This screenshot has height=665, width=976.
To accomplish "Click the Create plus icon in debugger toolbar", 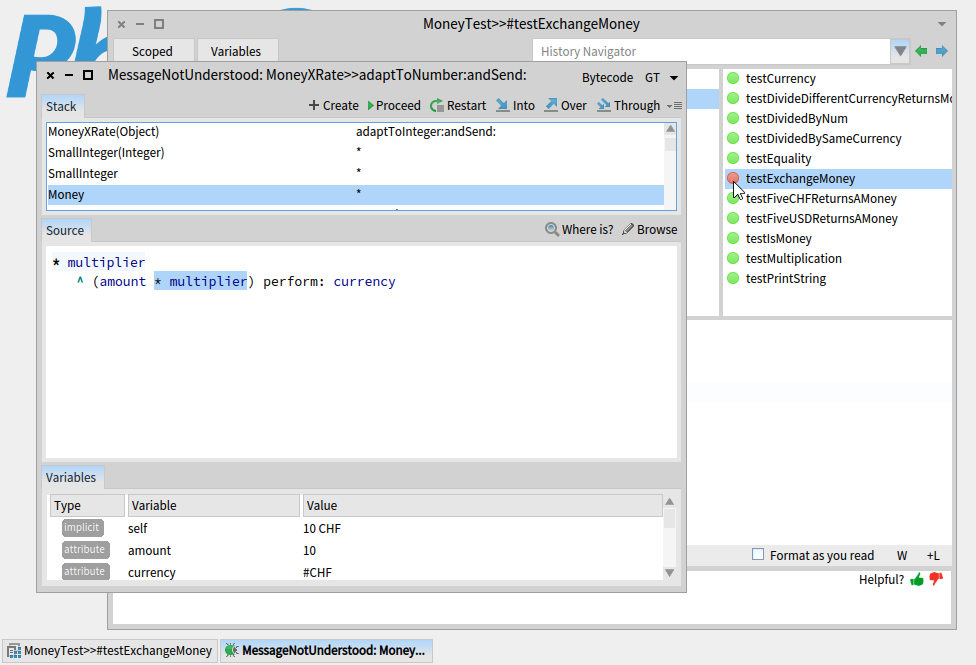I will (x=314, y=105).
